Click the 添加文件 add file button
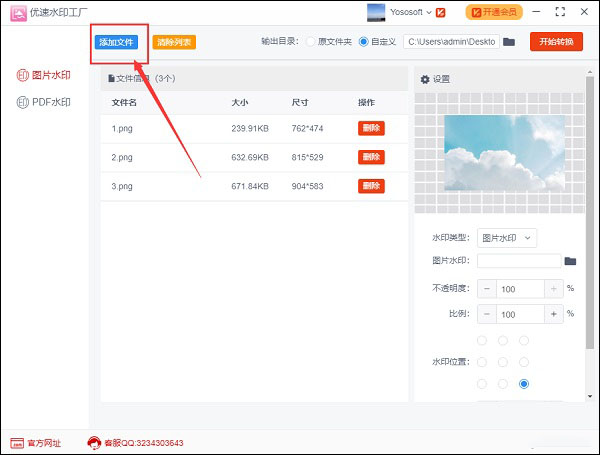The width and height of the screenshot is (600, 455). pos(116,42)
